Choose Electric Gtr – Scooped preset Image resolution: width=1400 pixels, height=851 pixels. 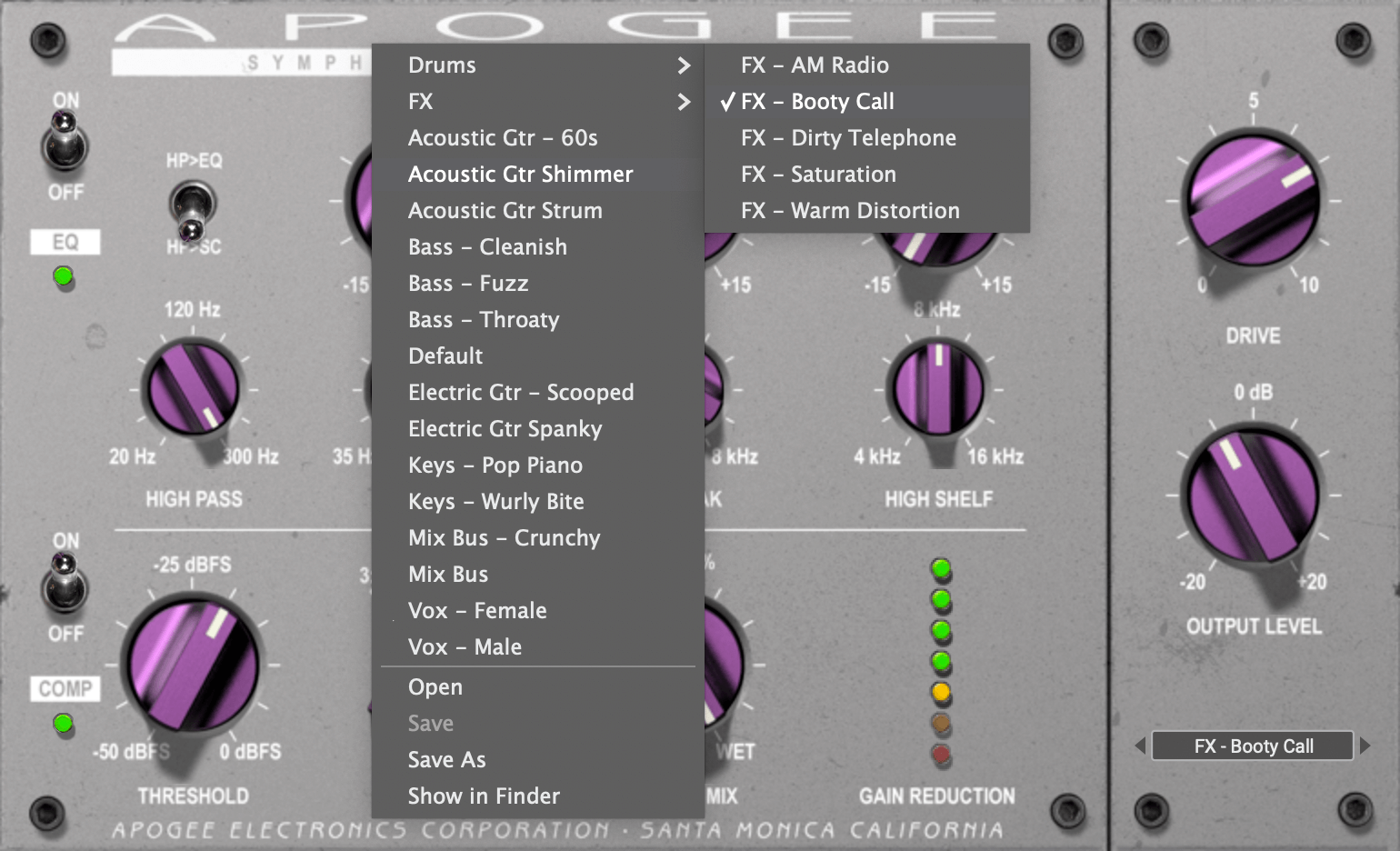click(538, 393)
